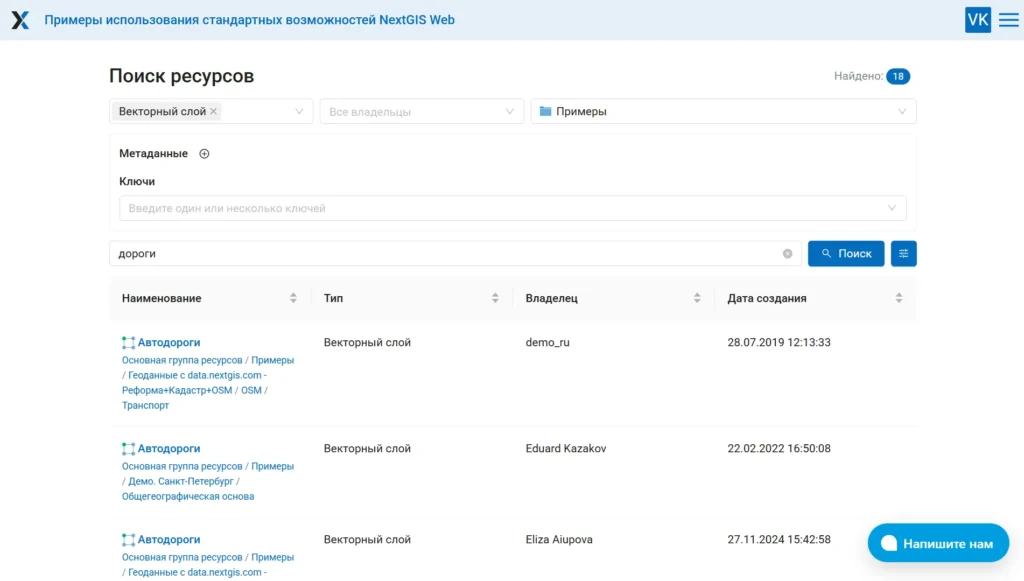This screenshot has height=581, width=1024.
Task: Open 'Демо. Санкт-Петербург' breadcrumb link
Action: 181,481
